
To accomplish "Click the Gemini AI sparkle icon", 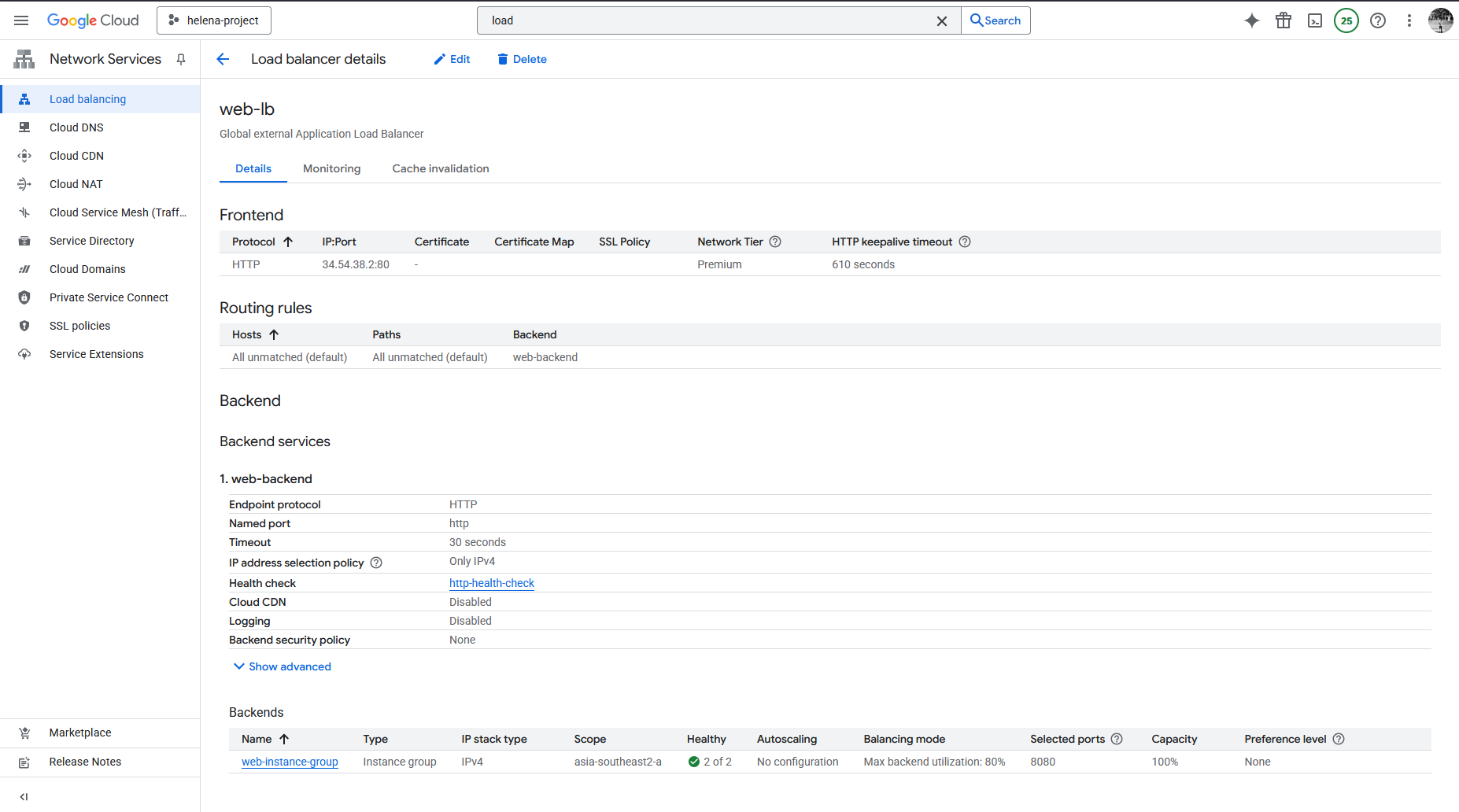I will (x=1251, y=20).
